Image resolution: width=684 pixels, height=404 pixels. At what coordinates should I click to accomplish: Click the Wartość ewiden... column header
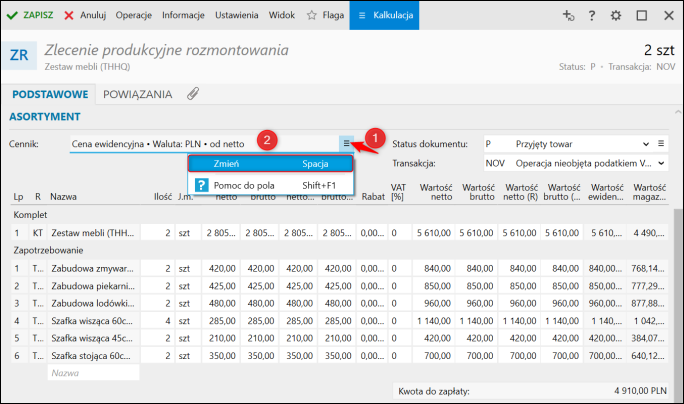606,192
